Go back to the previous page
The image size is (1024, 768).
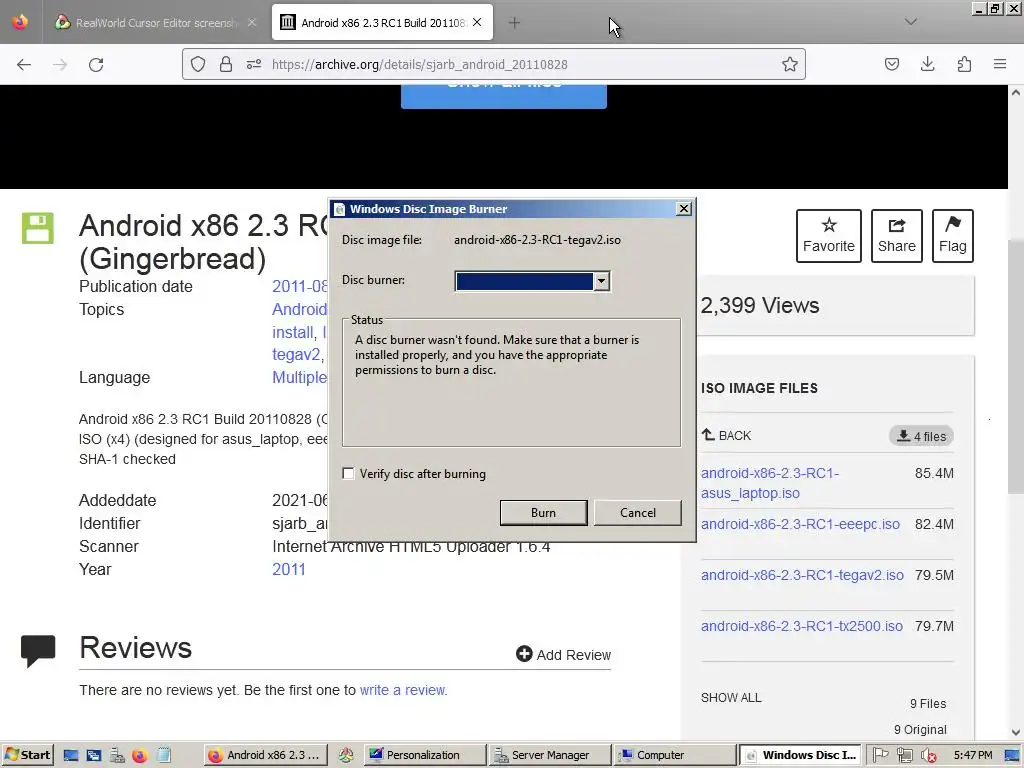(24, 64)
